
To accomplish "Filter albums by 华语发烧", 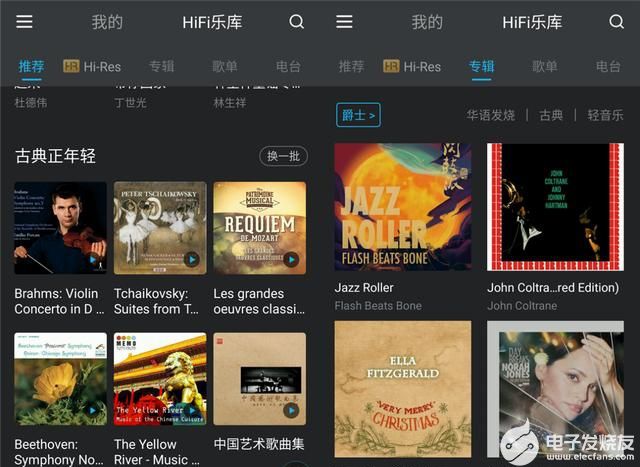I will (x=490, y=115).
